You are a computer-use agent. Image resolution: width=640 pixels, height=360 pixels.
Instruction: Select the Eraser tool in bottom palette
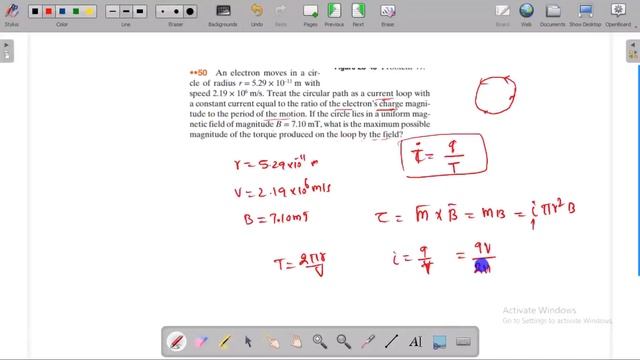tap(201, 342)
